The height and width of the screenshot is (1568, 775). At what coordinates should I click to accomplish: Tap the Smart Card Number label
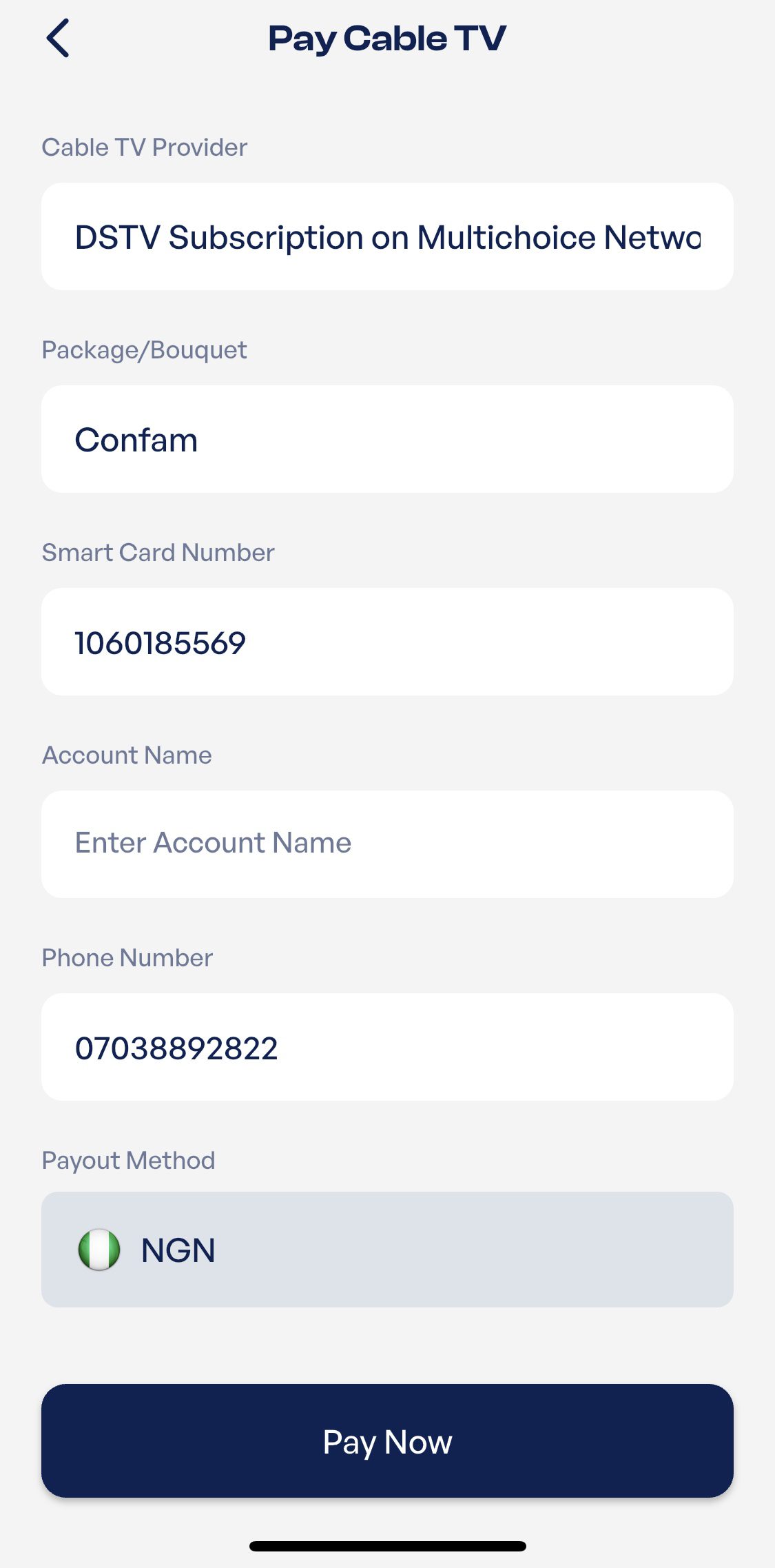(158, 553)
